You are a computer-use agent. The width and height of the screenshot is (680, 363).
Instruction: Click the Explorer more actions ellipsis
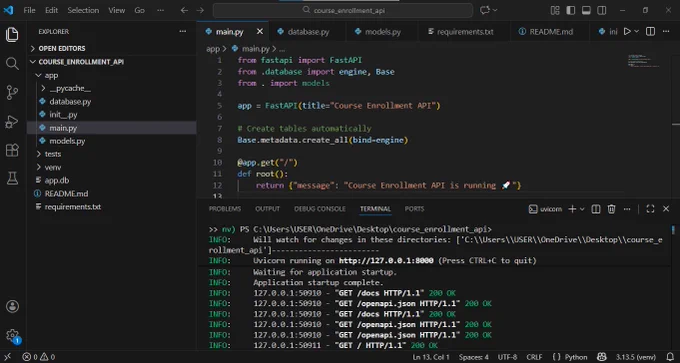tap(183, 31)
